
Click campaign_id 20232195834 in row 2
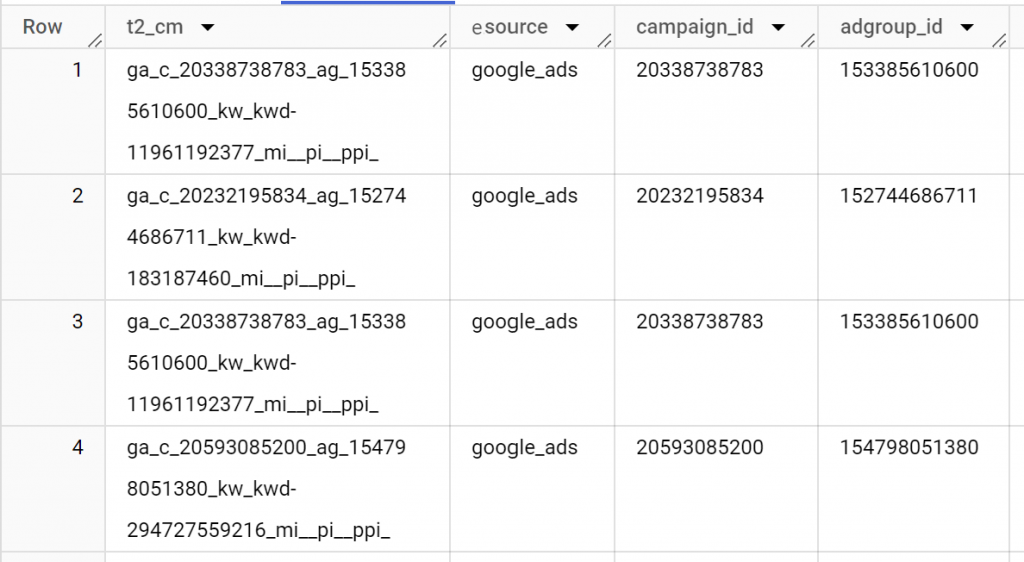coord(699,196)
